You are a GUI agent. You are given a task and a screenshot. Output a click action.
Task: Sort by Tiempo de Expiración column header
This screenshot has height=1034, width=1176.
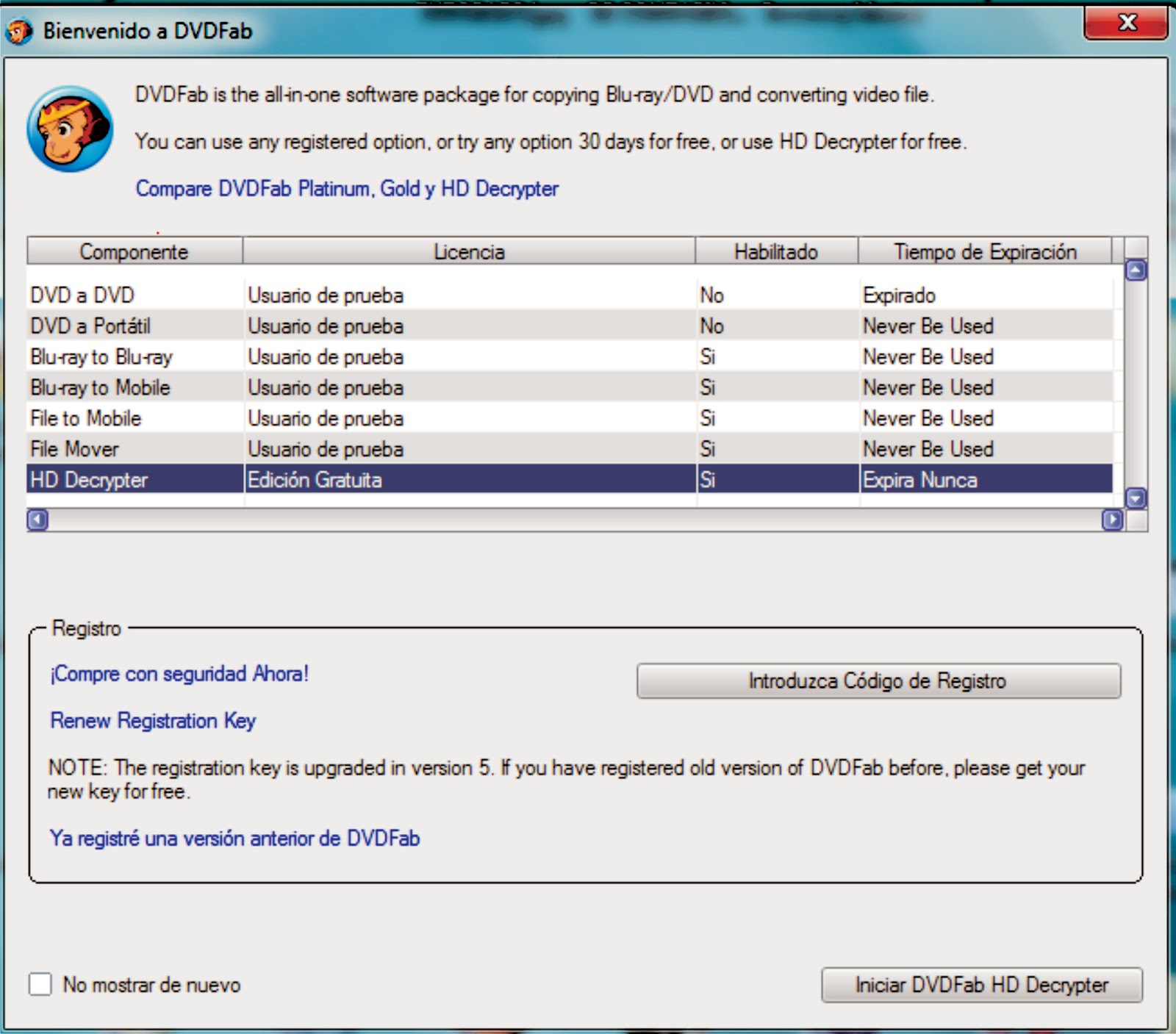(985, 251)
